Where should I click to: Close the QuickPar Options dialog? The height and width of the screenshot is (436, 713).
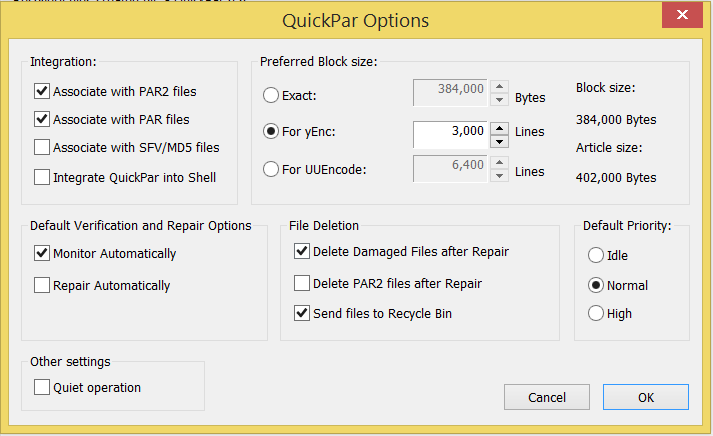[682, 15]
